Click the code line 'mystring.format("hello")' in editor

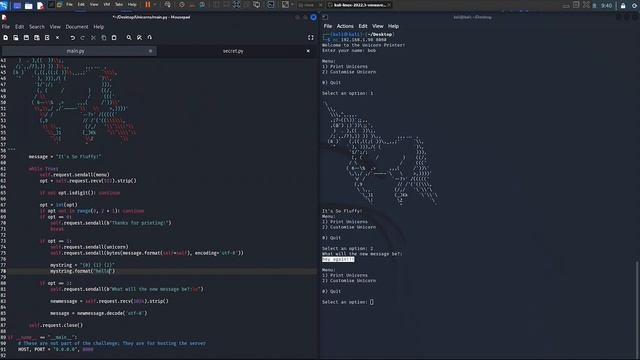(x=82, y=271)
